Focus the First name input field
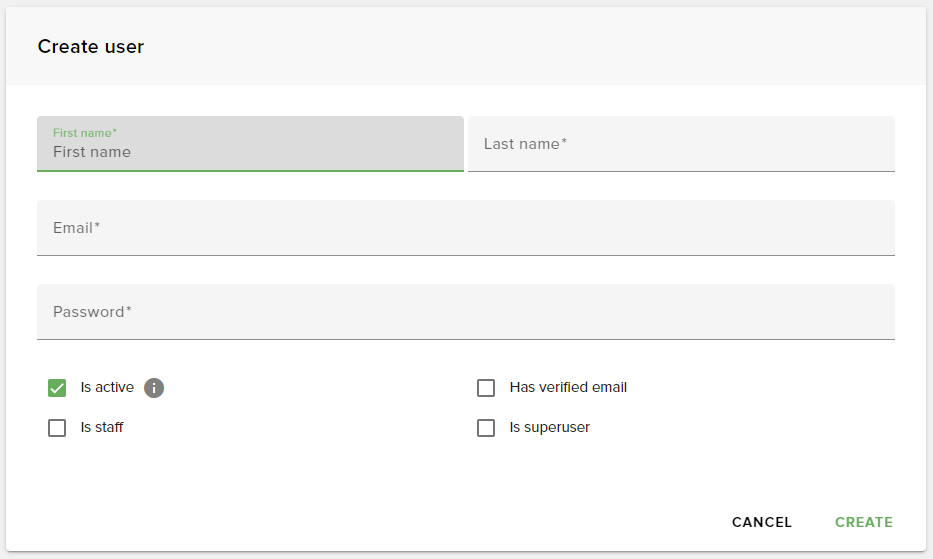Screen dimensions: 933x559 (x=250, y=144)
